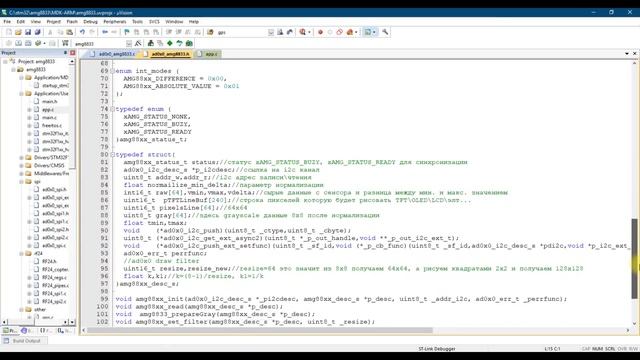Select app.c in the project tree

tap(48, 109)
